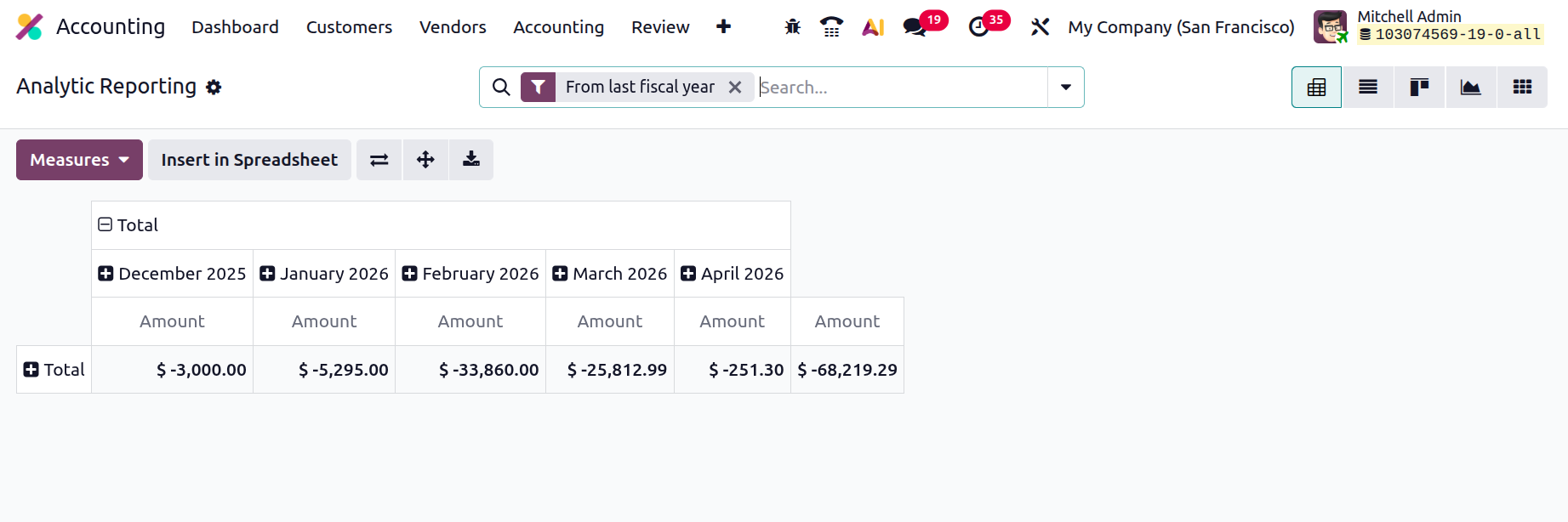Open the chat messages icon

(915, 27)
